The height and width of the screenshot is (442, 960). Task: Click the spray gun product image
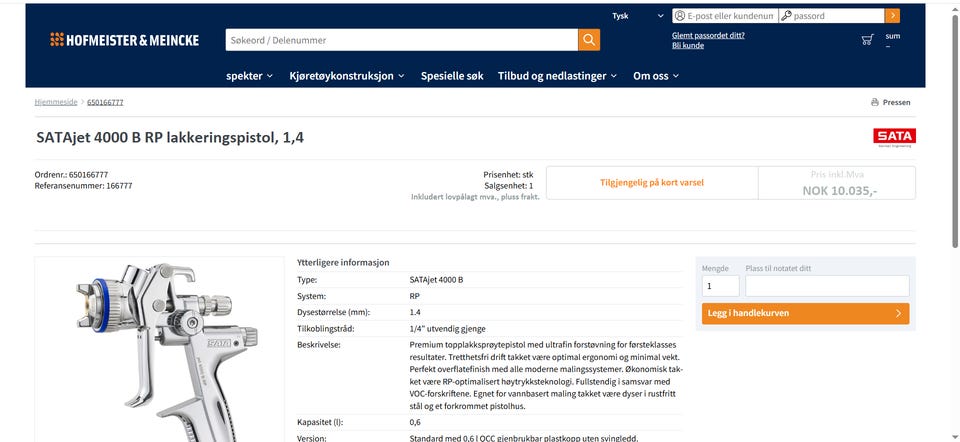(159, 350)
